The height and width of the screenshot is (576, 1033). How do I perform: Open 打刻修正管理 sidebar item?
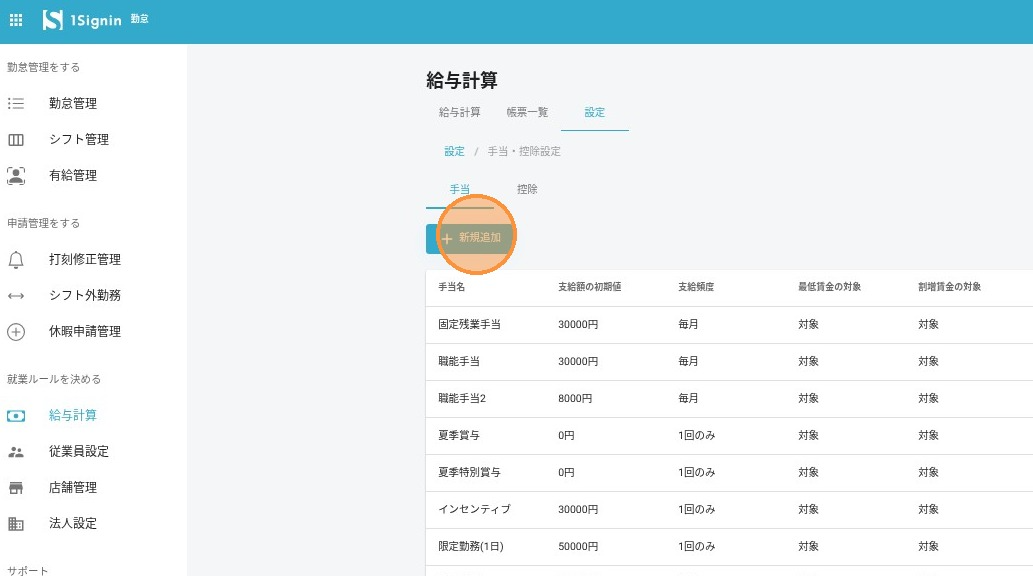coord(85,260)
